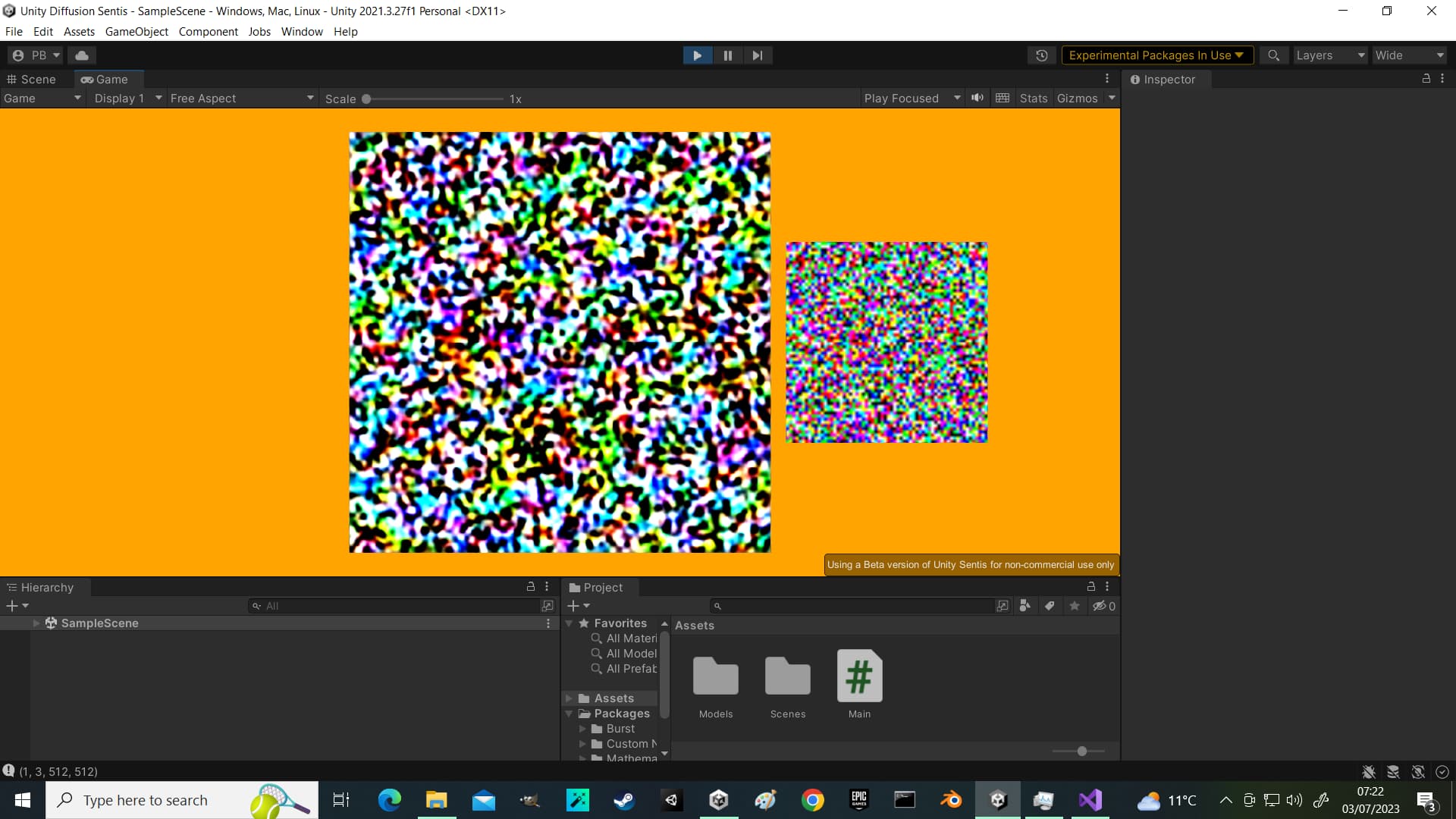Click the Pause button

(x=727, y=55)
